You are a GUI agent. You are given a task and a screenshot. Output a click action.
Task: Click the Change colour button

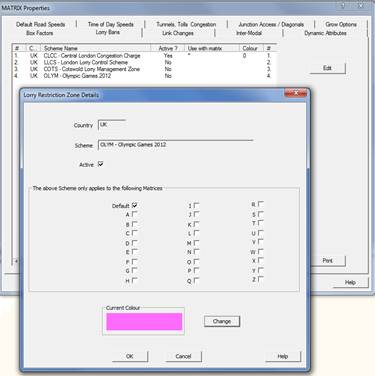(x=222, y=321)
